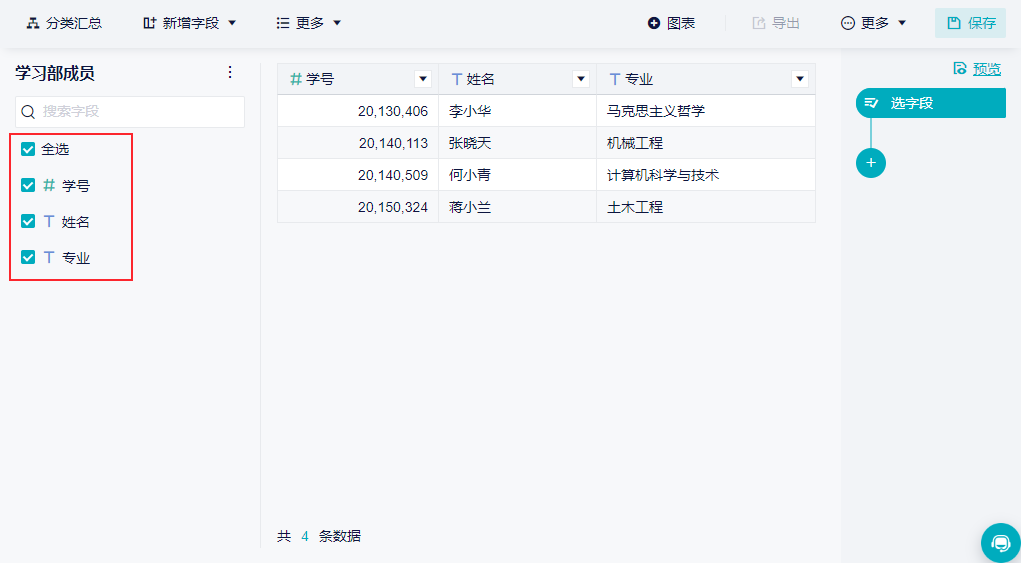Open the right 更多 menu beside 导出
The height and width of the screenshot is (563, 1021).
[x=873, y=23]
